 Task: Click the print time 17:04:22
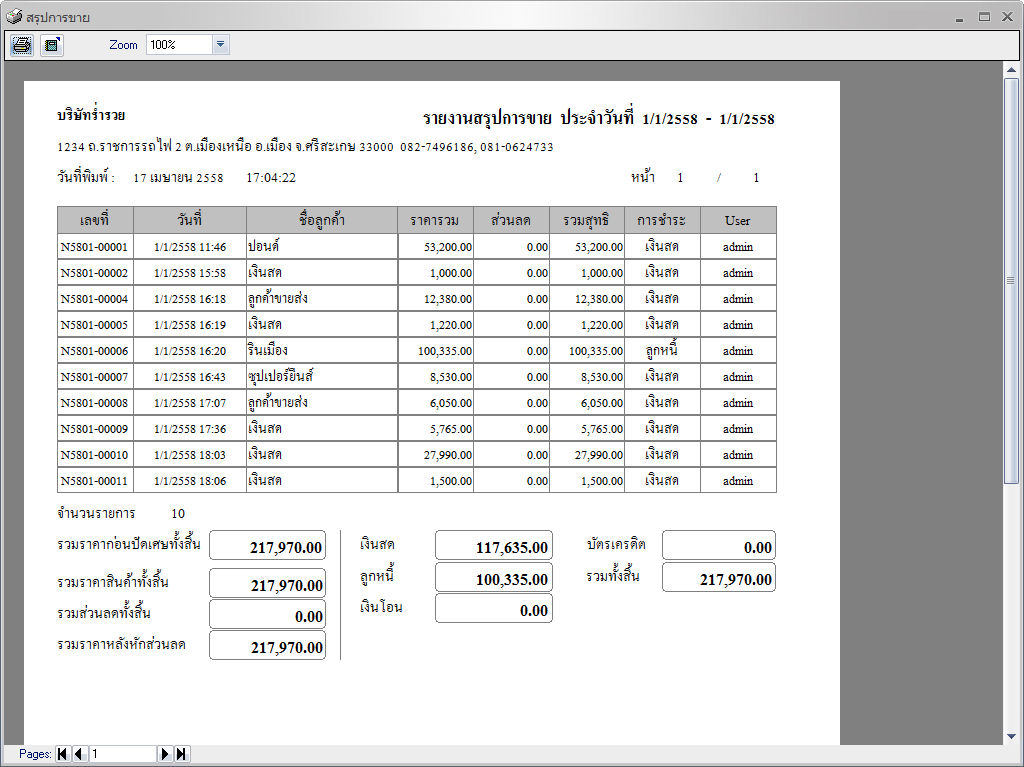click(x=271, y=178)
